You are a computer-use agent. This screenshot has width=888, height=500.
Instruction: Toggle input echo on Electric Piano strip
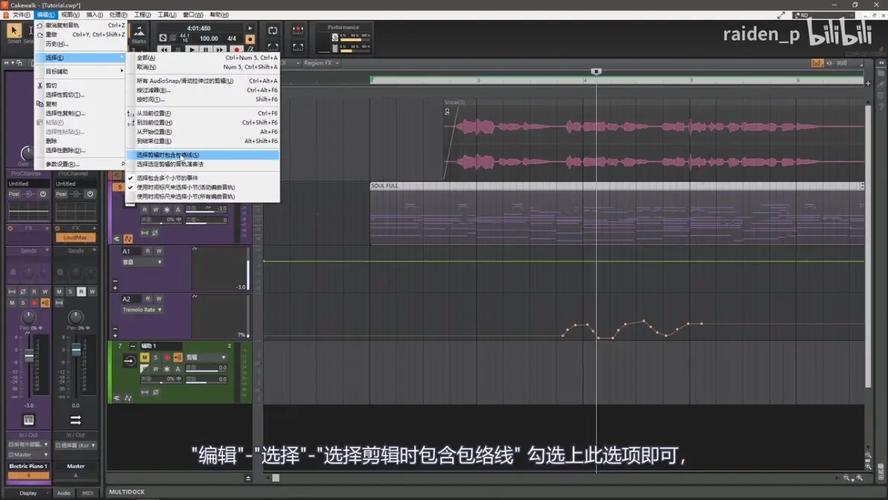[45, 303]
